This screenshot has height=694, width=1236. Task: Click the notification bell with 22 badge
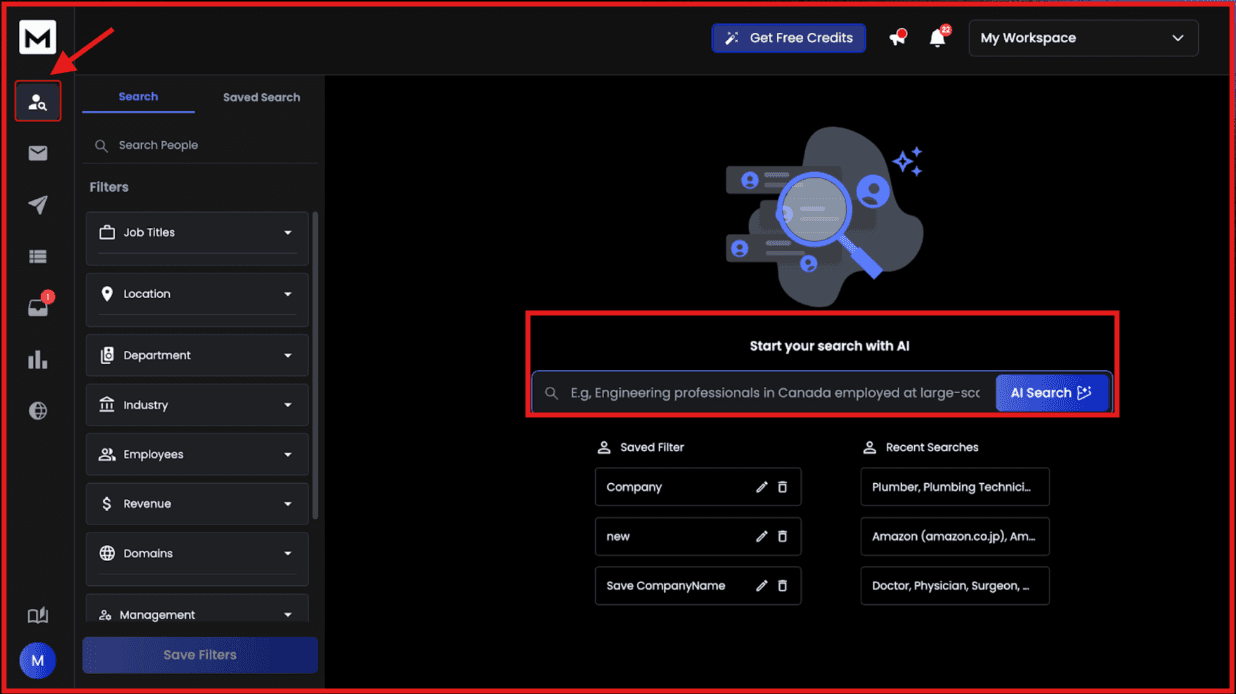pos(936,37)
